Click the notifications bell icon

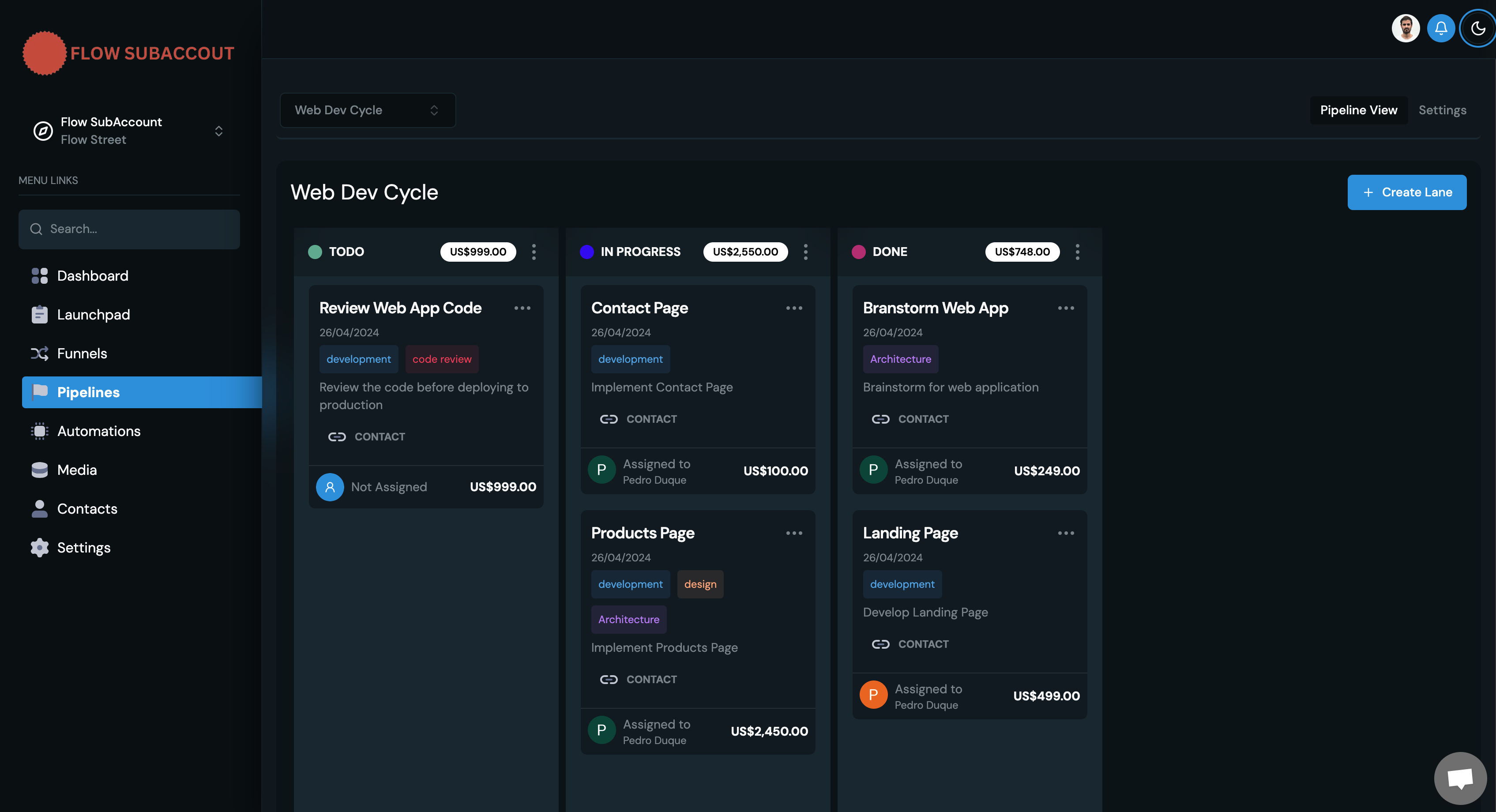[x=1441, y=28]
